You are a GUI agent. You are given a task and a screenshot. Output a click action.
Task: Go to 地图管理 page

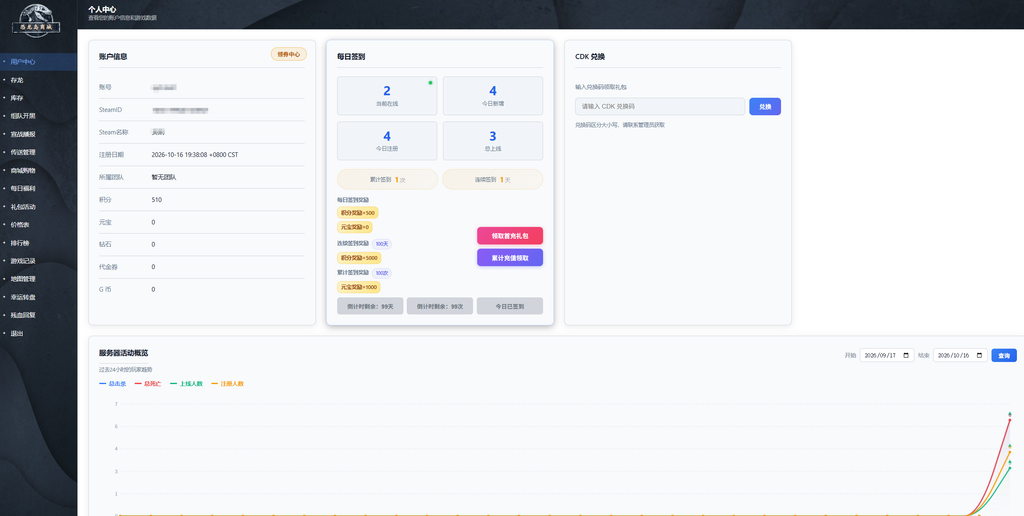39,279
